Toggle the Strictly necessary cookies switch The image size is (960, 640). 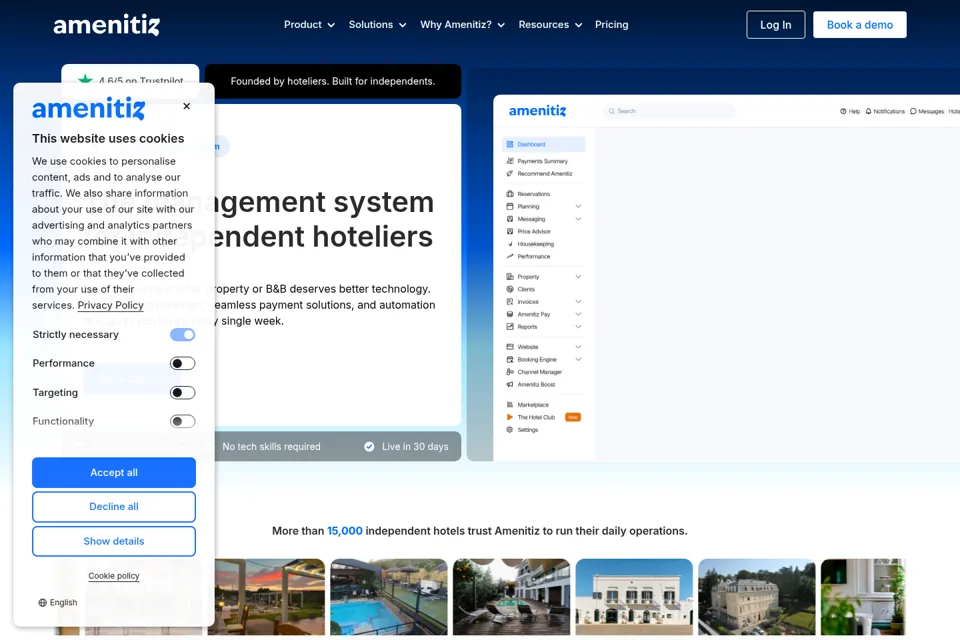pos(182,334)
